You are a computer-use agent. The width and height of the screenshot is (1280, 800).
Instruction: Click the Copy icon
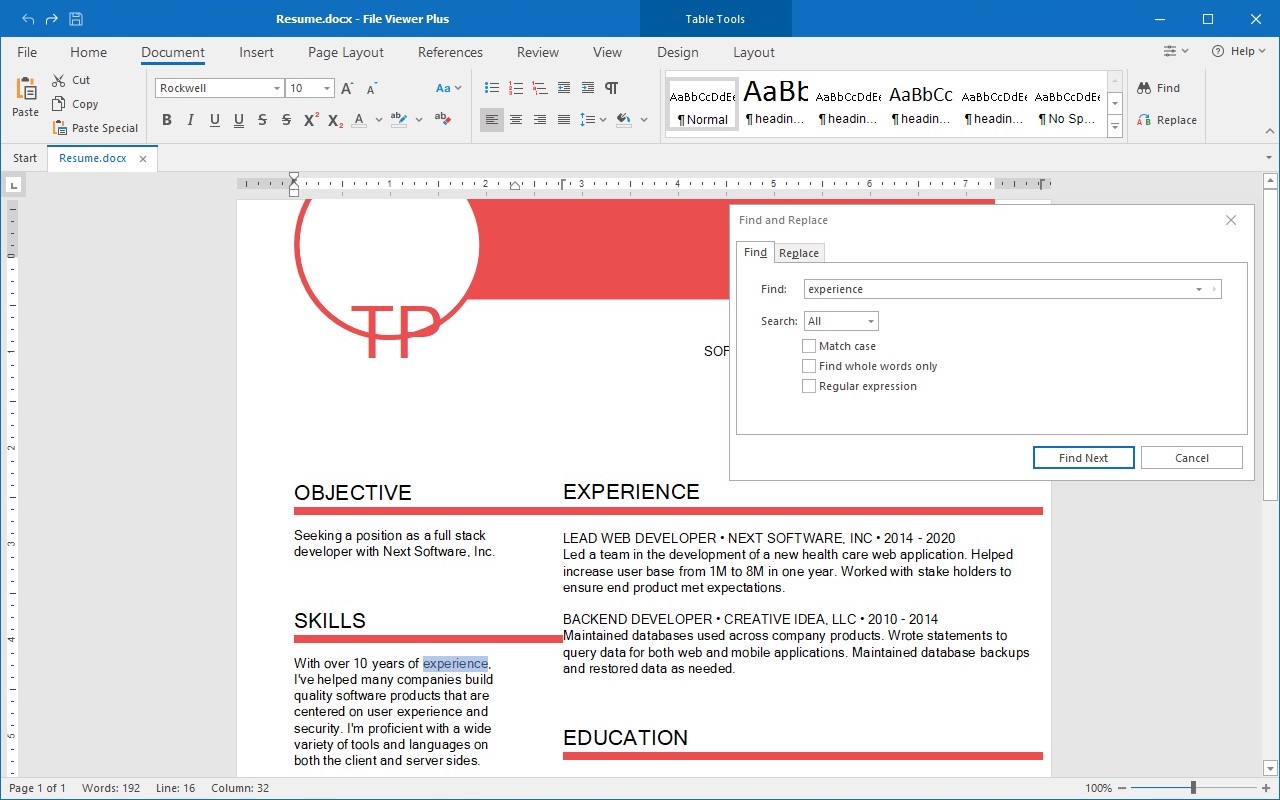[x=59, y=104]
